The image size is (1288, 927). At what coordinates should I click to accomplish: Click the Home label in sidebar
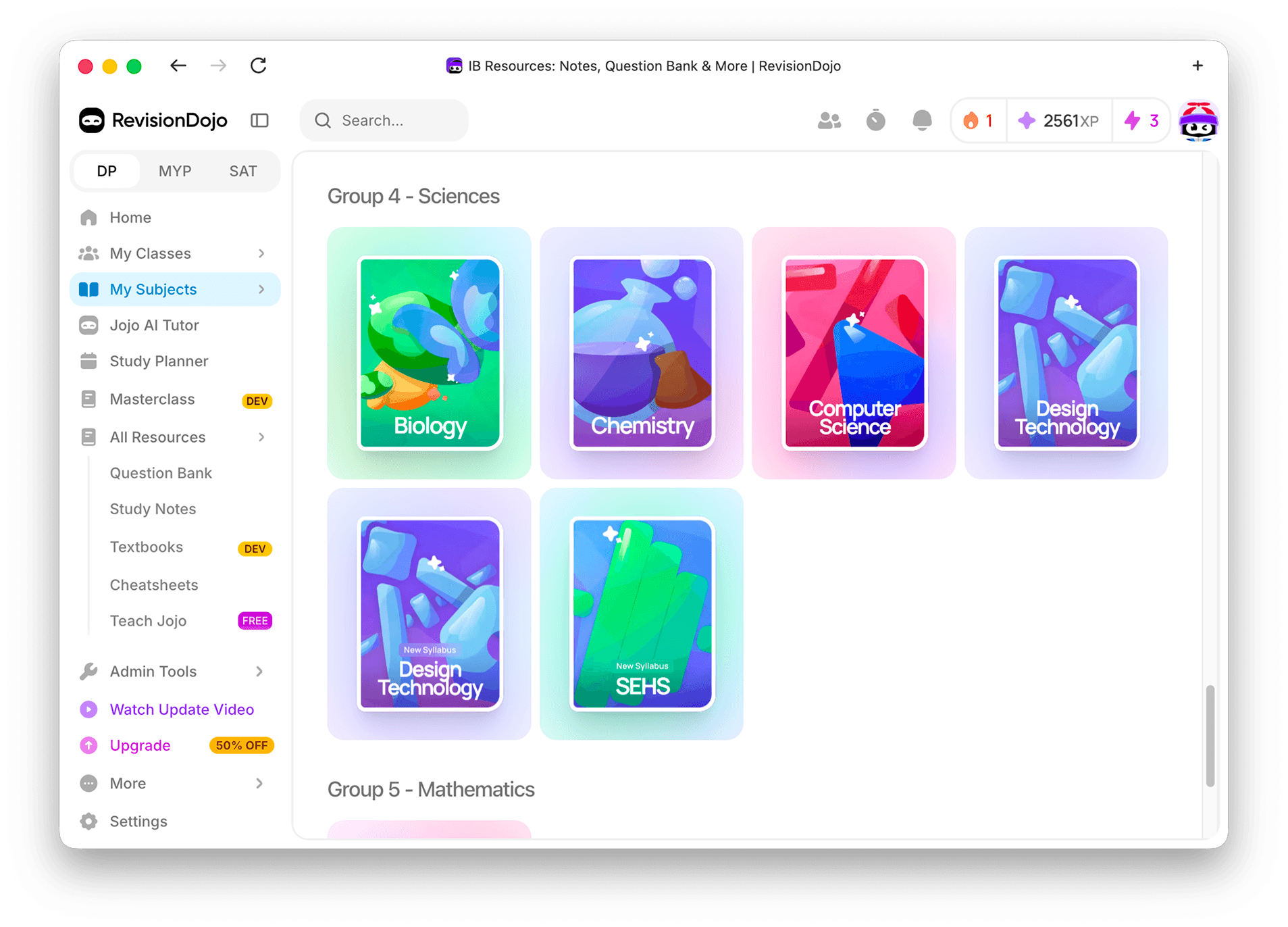click(130, 218)
